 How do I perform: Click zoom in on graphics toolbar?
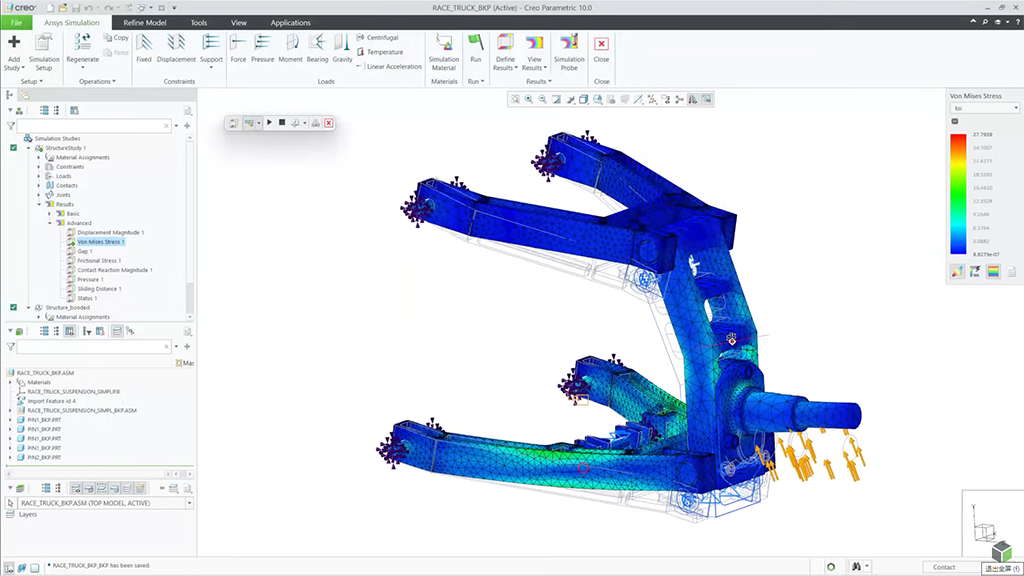[x=528, y=99]
